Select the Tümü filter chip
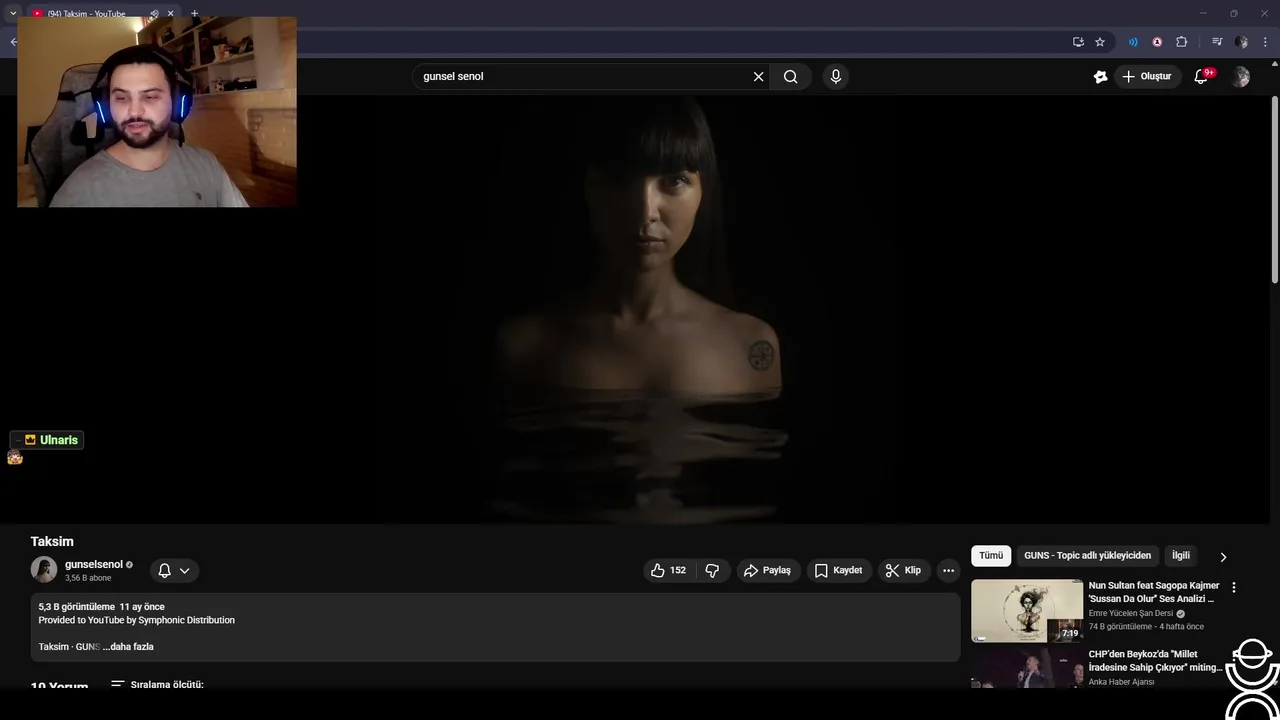1280x720 pixels. (991, 556)
